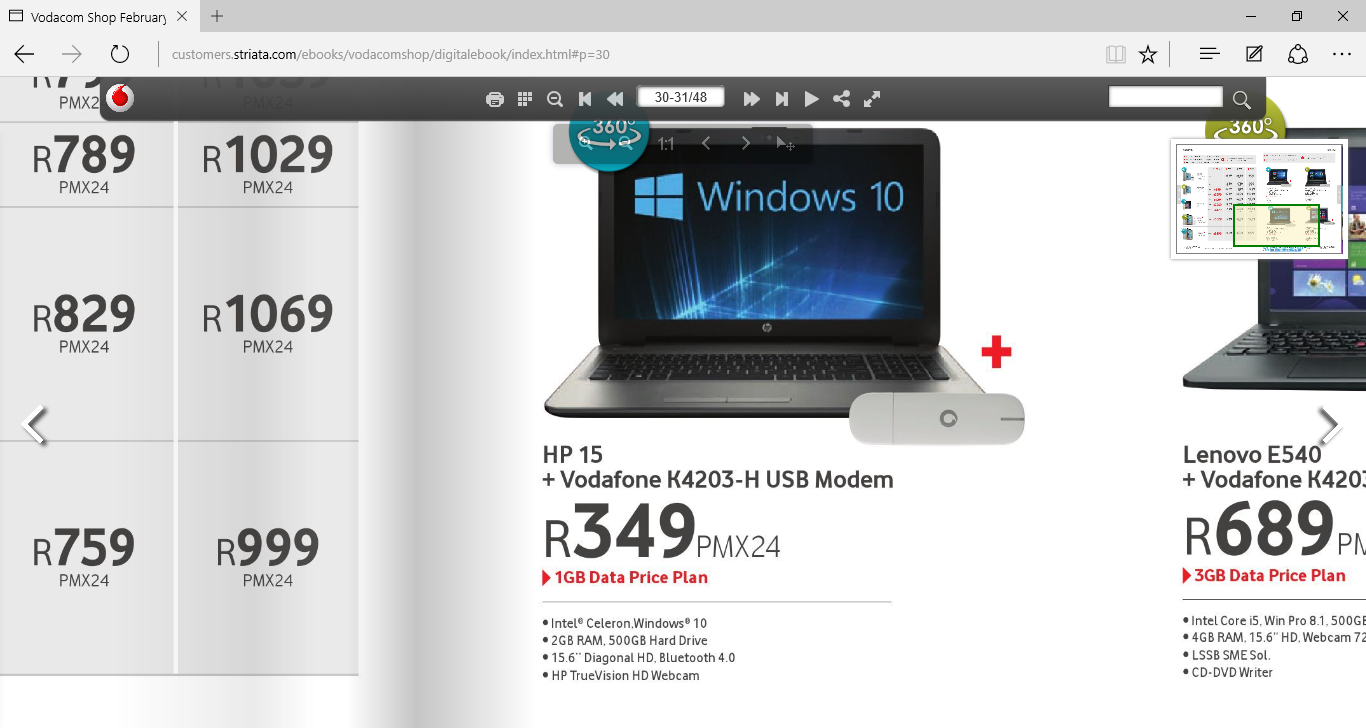Click the search magnifier button
Viewport: 1366px width, 728px height.
[1241, 99]
